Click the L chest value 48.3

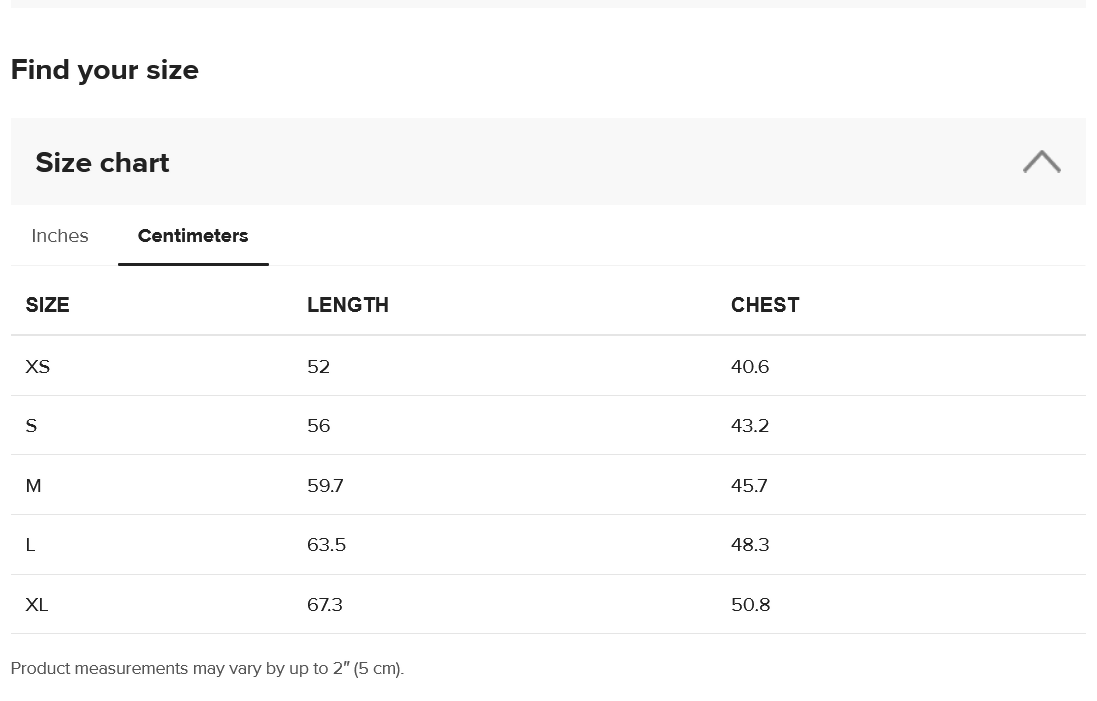click(750, 545)
